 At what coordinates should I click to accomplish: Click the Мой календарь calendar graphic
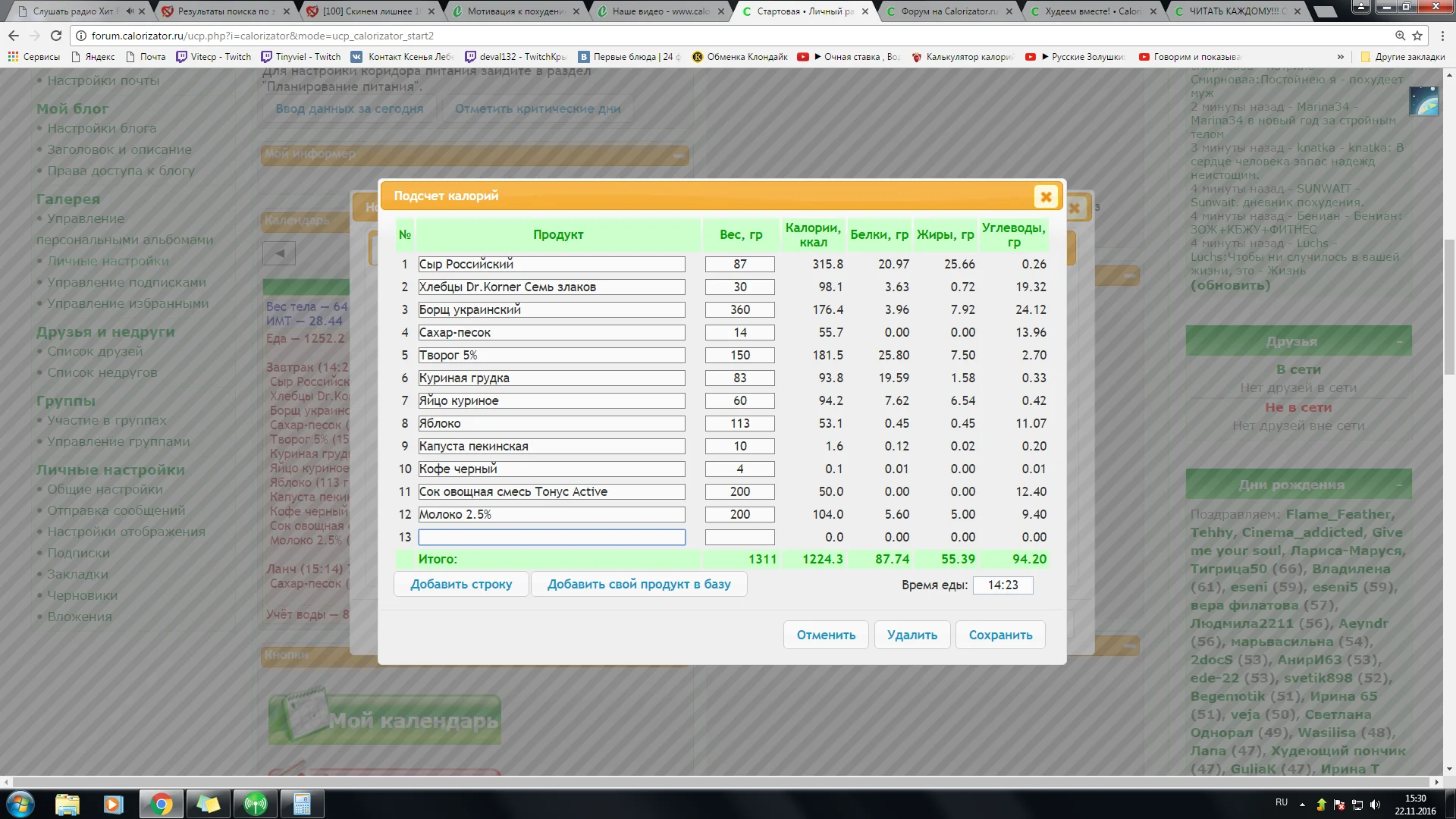(384, 718)
